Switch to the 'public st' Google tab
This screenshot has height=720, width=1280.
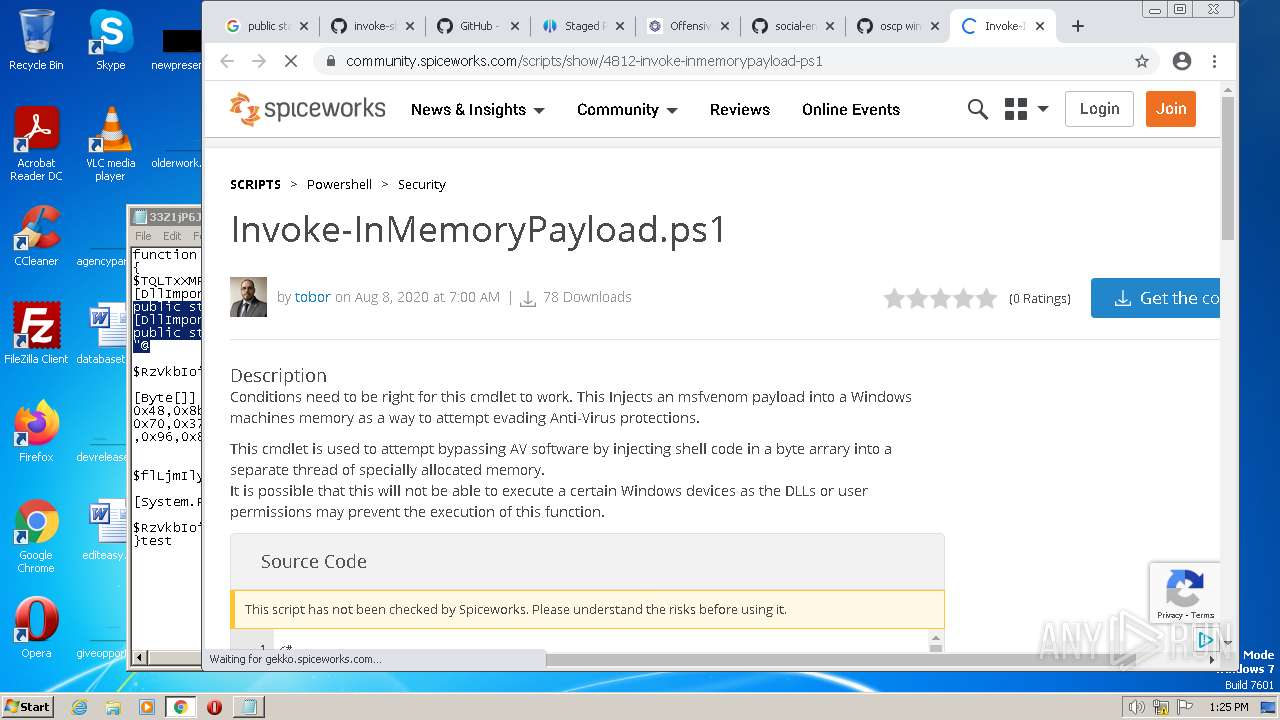tap(264, 26)
